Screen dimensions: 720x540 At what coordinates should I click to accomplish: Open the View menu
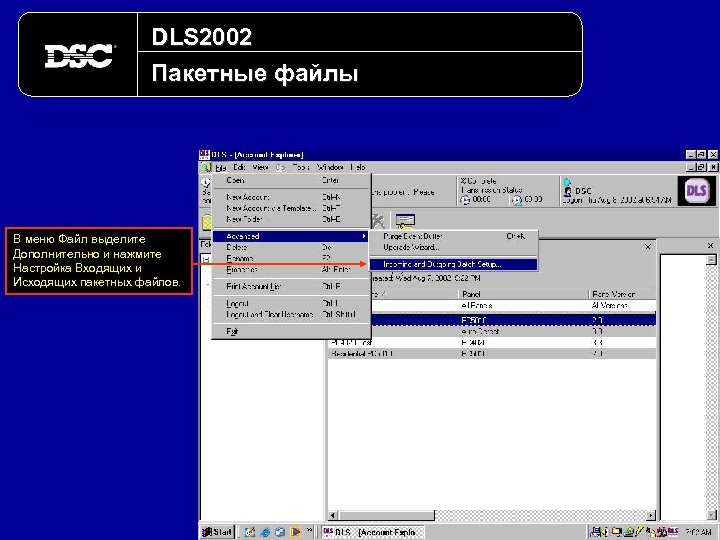coord(260,168)
